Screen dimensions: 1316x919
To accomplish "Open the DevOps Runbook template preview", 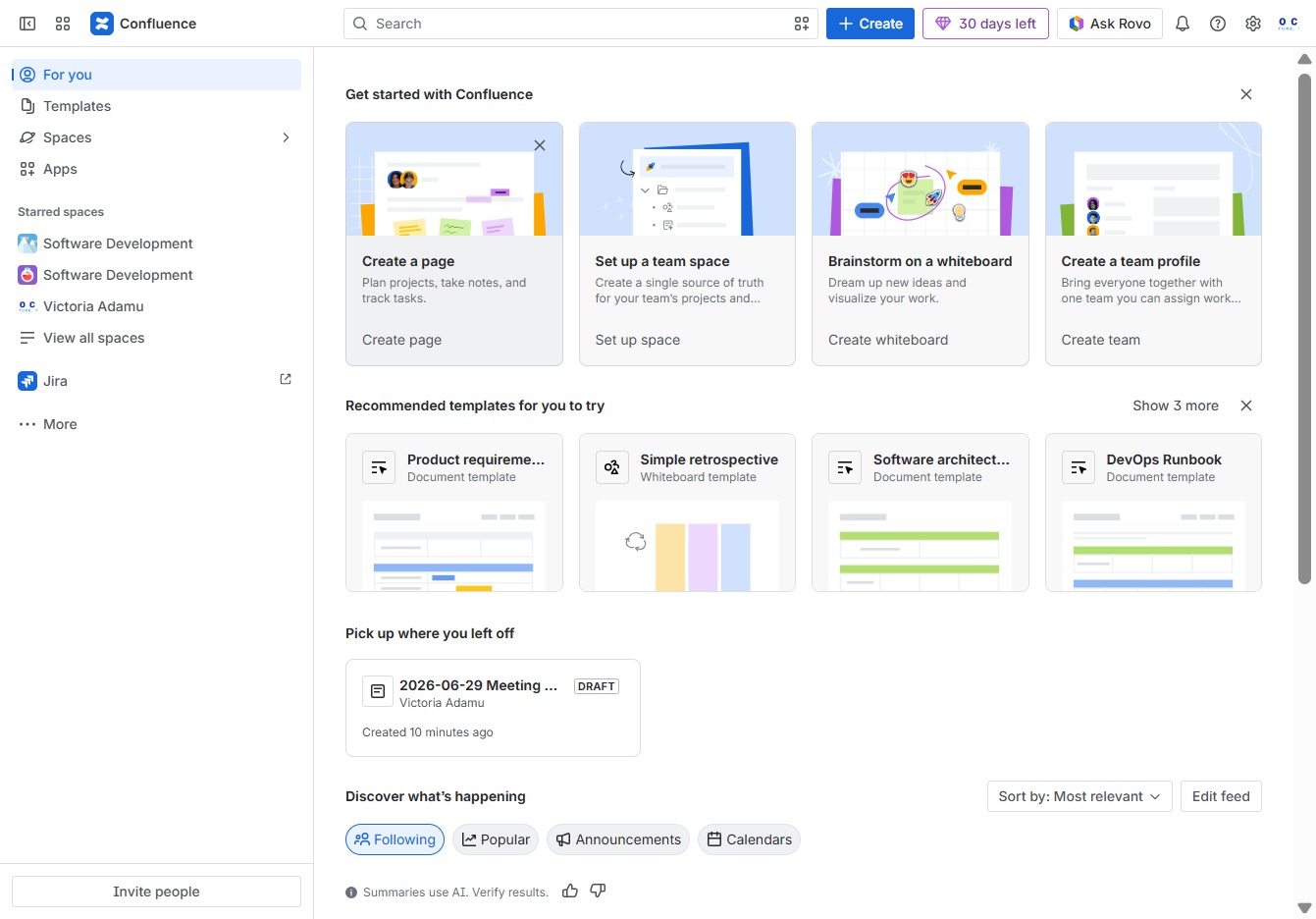I will tap(1153, 546).
